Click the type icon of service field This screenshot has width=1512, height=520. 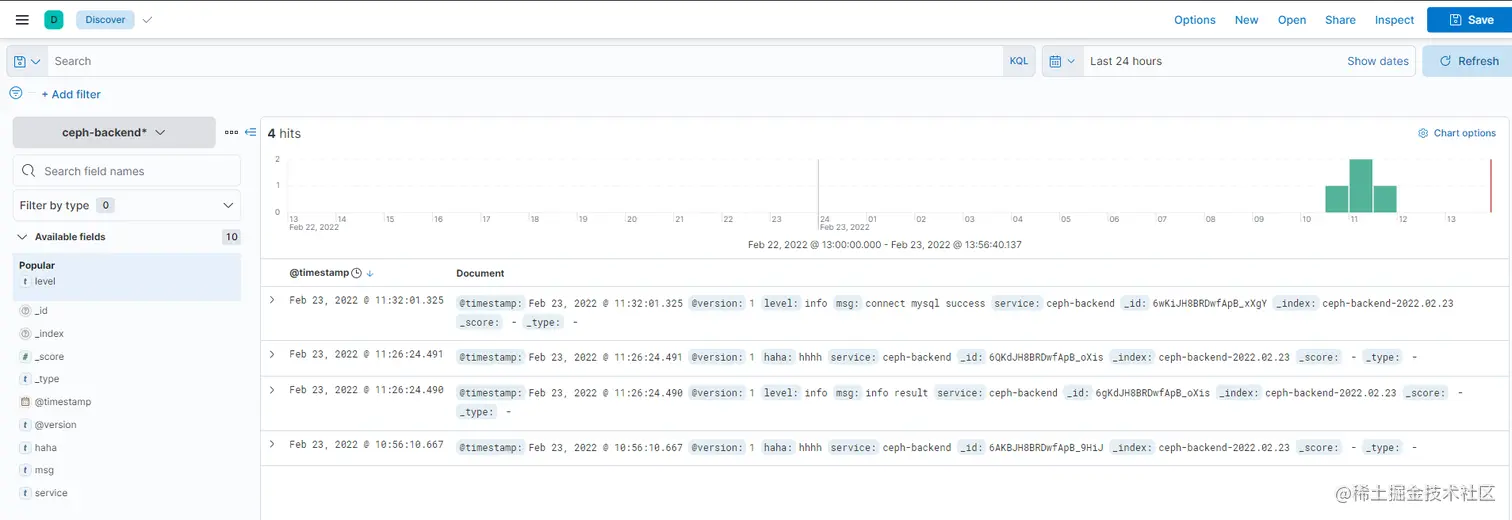(x=25, y=493)
